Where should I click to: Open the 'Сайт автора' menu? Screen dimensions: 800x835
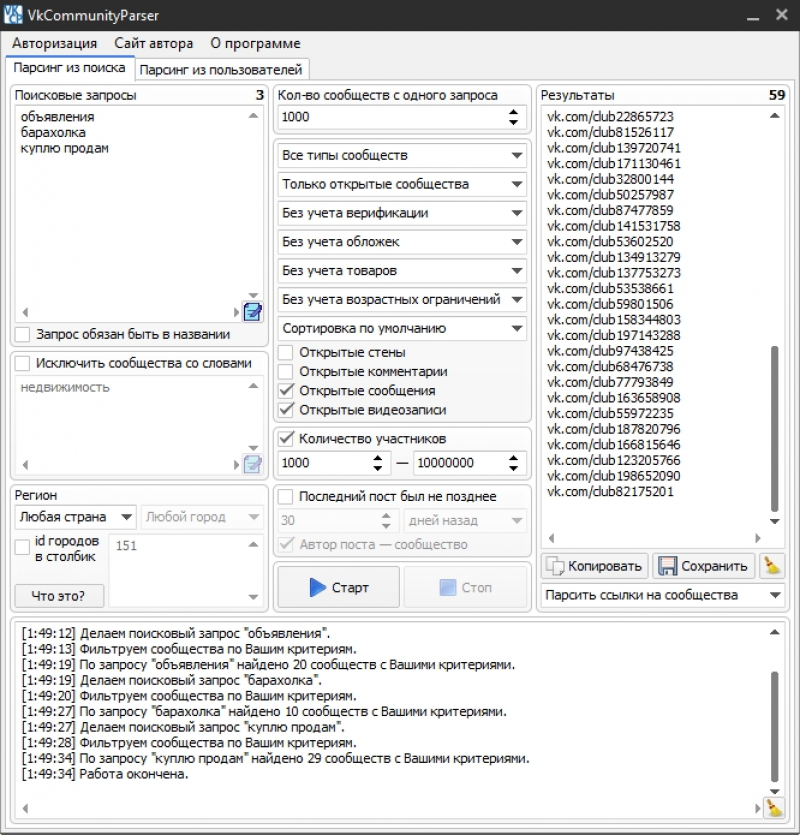[153, 43]
